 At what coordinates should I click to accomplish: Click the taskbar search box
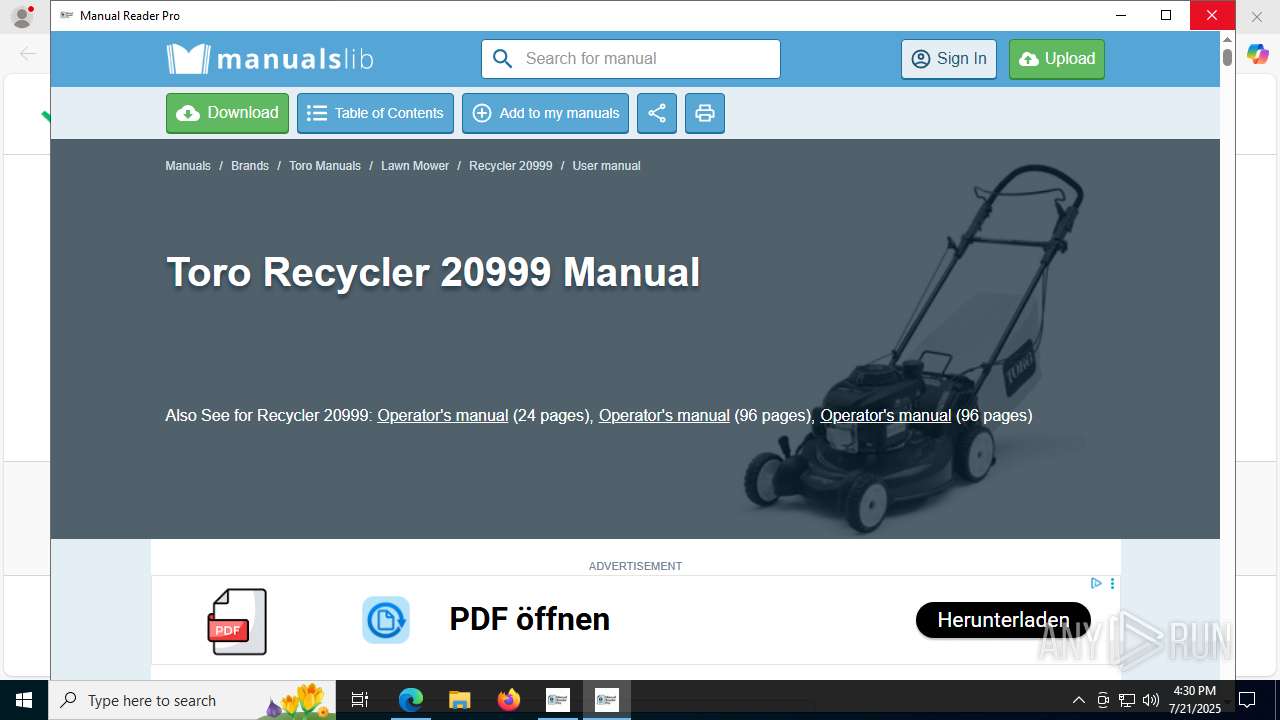tap(192, 700)
